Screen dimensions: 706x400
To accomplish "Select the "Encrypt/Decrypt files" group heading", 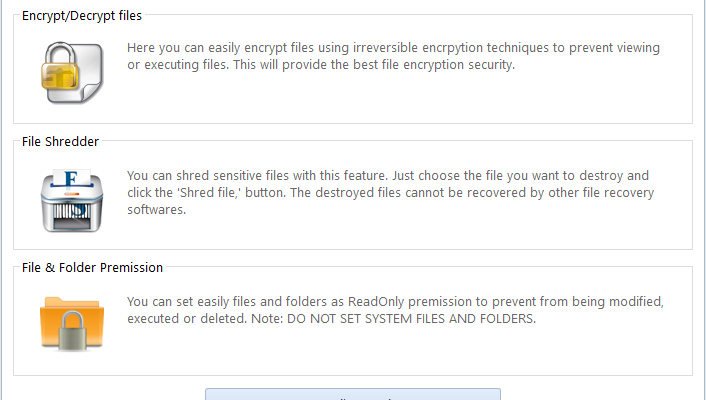I will [82, 15].
